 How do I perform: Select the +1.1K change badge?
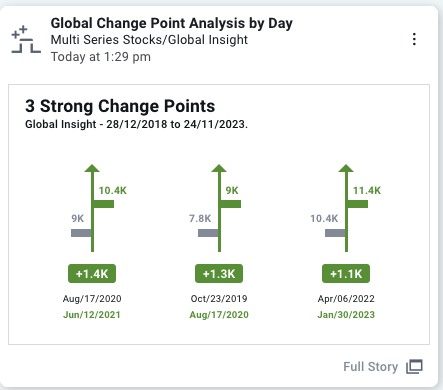tap(346, 274)
